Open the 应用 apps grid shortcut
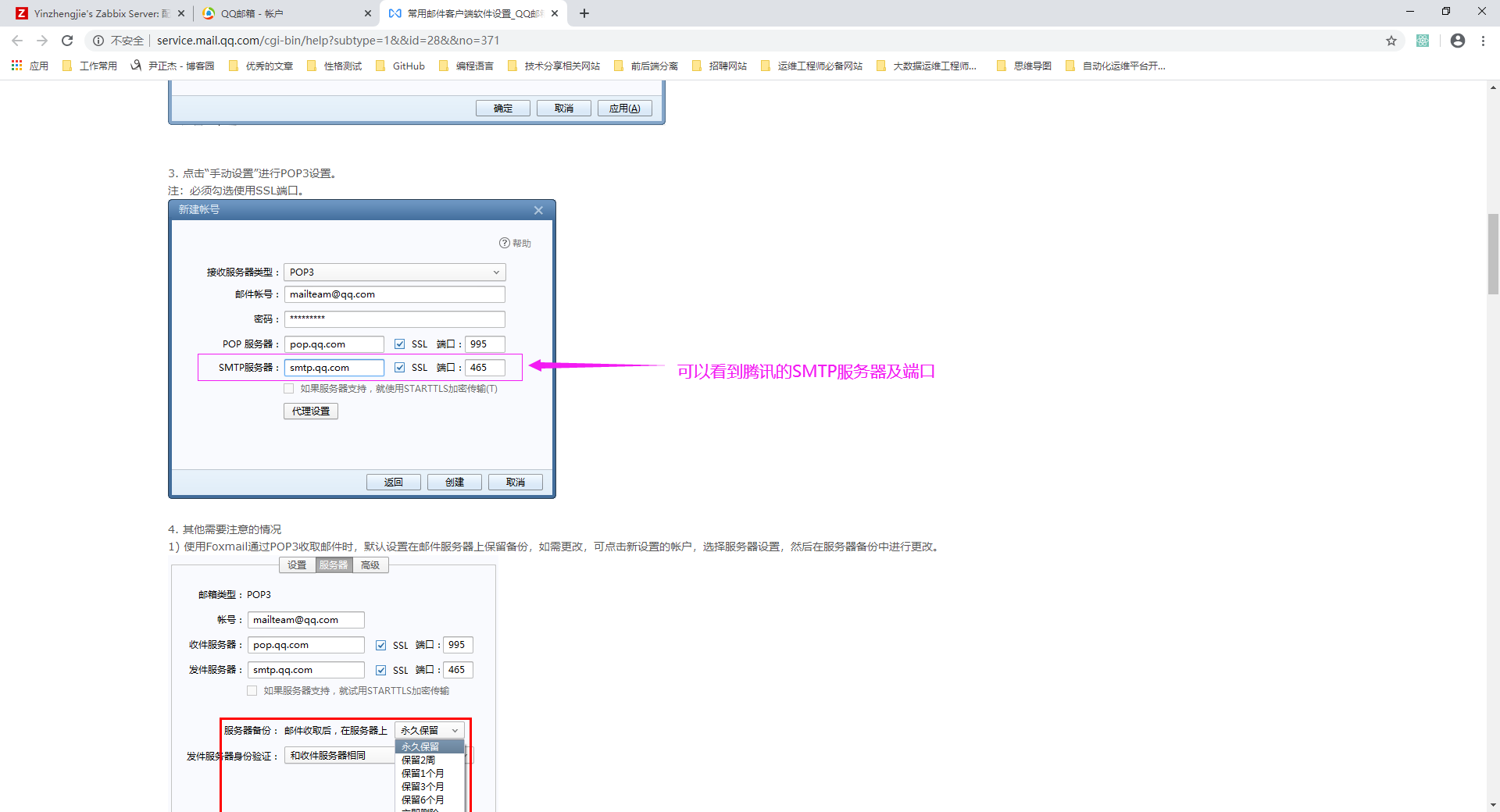The image size is (1500, 812). click(30, 66)
